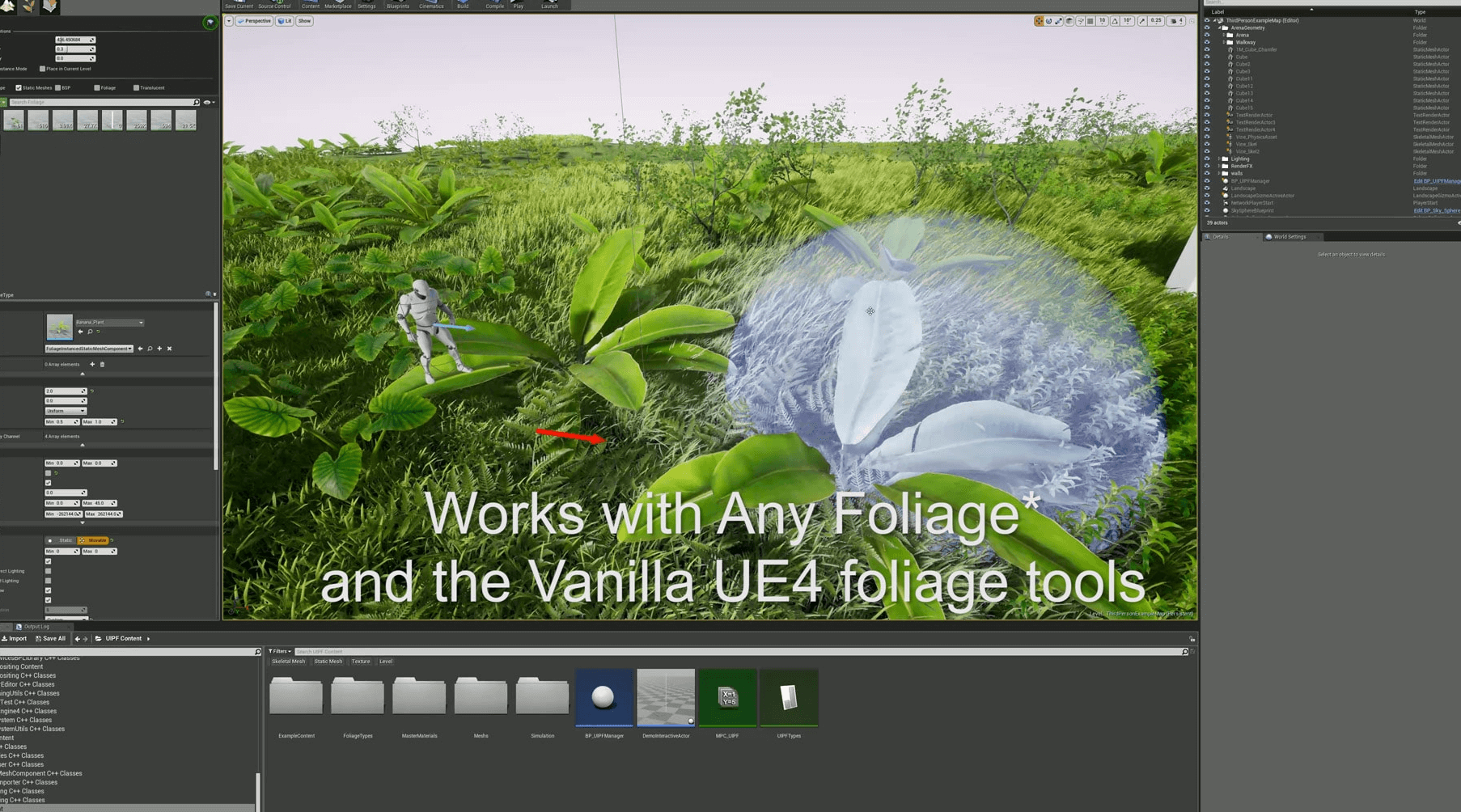Select the Static Mesh filter tab
Viewport: 1461px width, 812px height.
click(328, 662)
